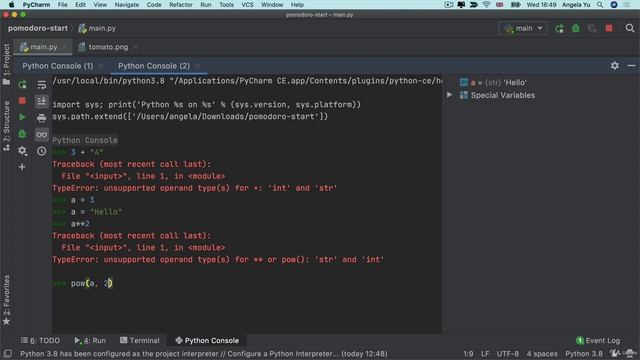Execute current statement with green play icon
Screen dimensions: 640x360
22,117
